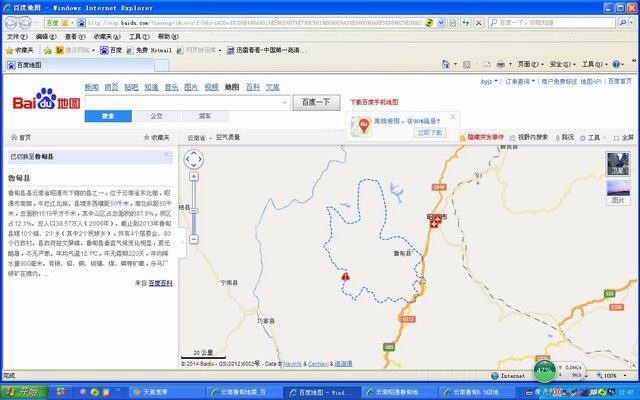The height and width of the screenshot is (400, 640).
Task: Collapse the left info panel arrow
Action: coord(182,242)
